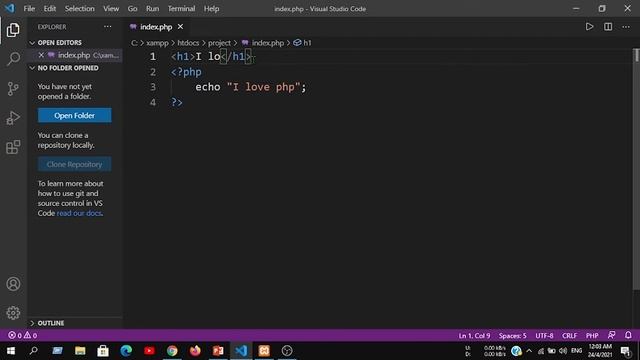Place cursor on echo "I love php" line
This screenshot has height=360, width=640.
tap(251, 87)
